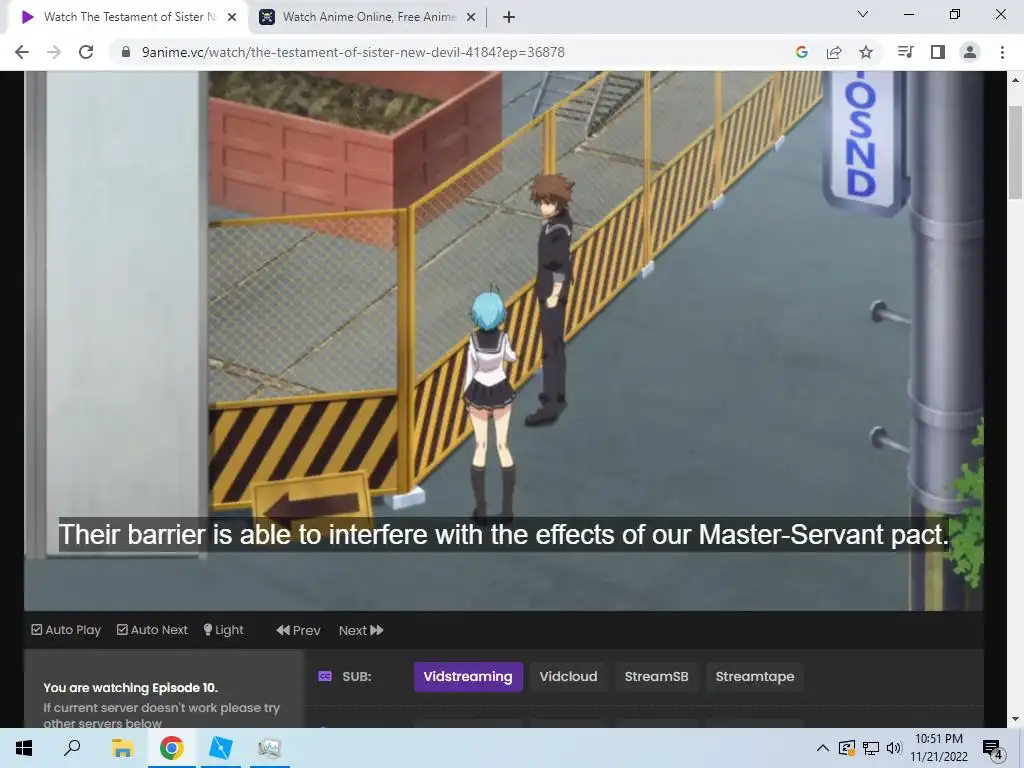Viewport: 1024px width, 768px height.
Task: Switch to Watch Anime Online tab
Action: tap(368, 18)
